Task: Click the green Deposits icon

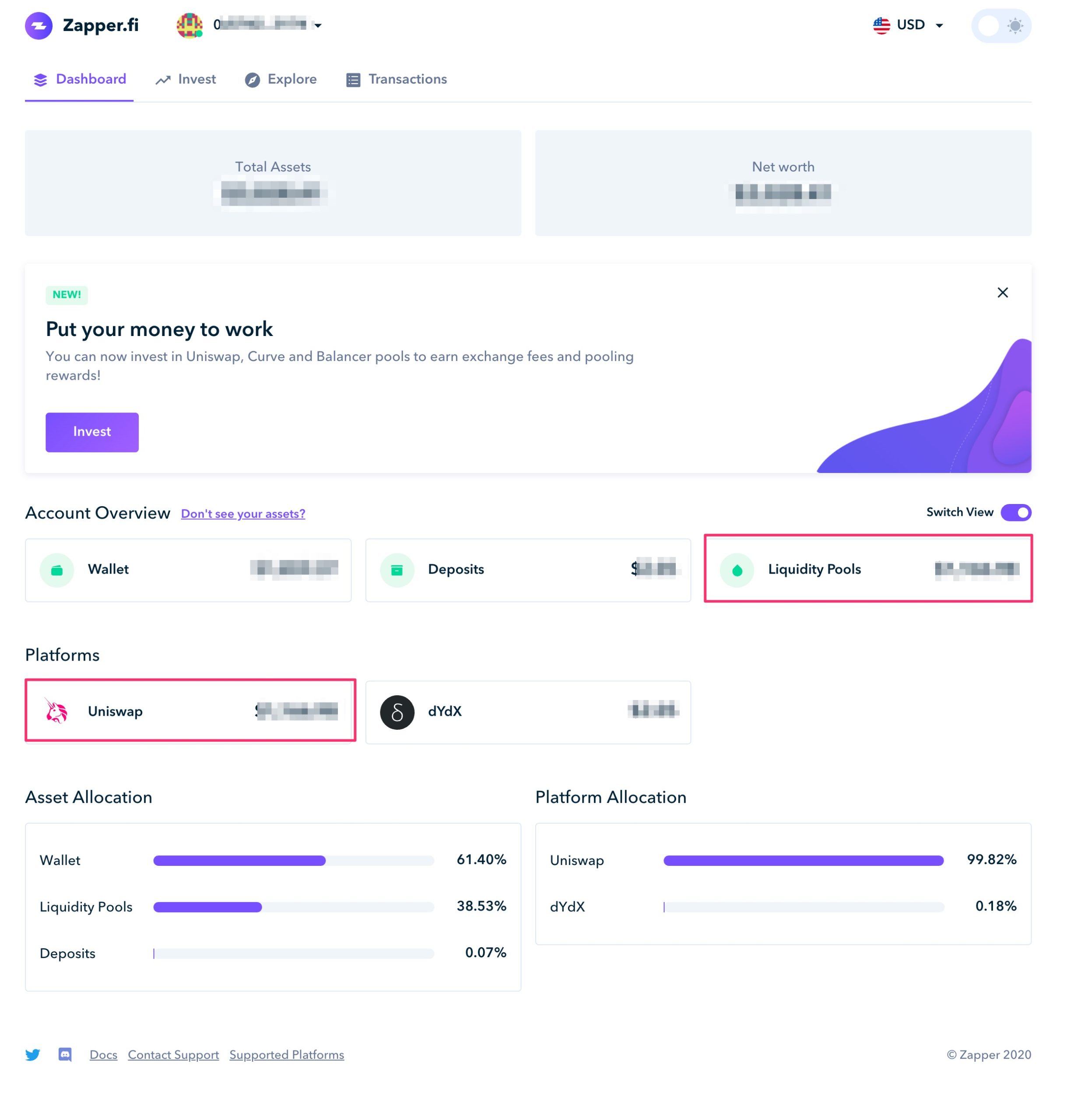Action: 397,570
